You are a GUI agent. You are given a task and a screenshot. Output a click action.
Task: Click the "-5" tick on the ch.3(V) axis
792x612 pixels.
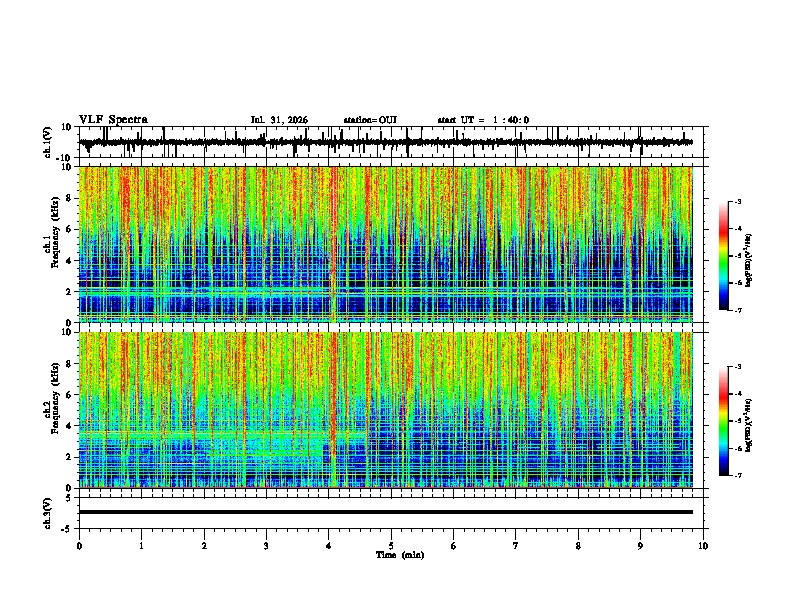[x=67, y=529]
